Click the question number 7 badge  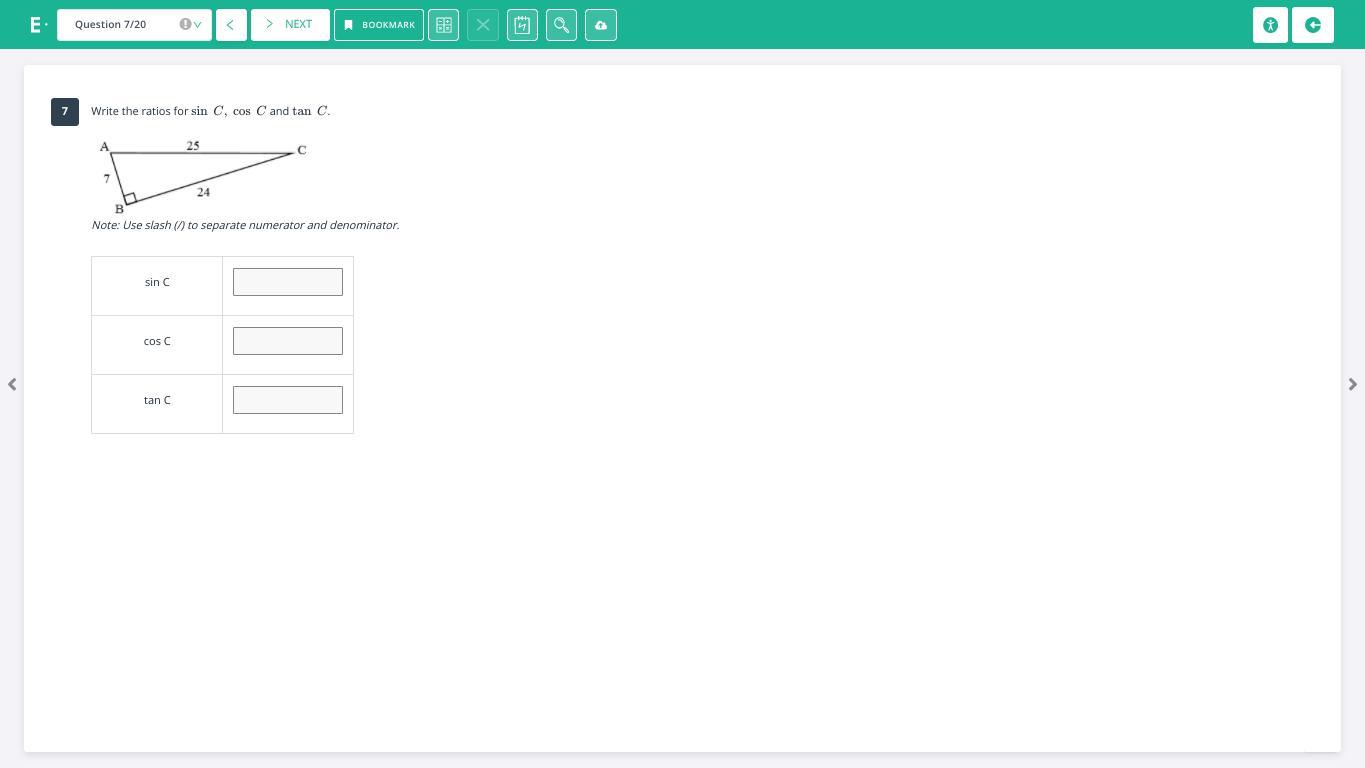point(65,111)
